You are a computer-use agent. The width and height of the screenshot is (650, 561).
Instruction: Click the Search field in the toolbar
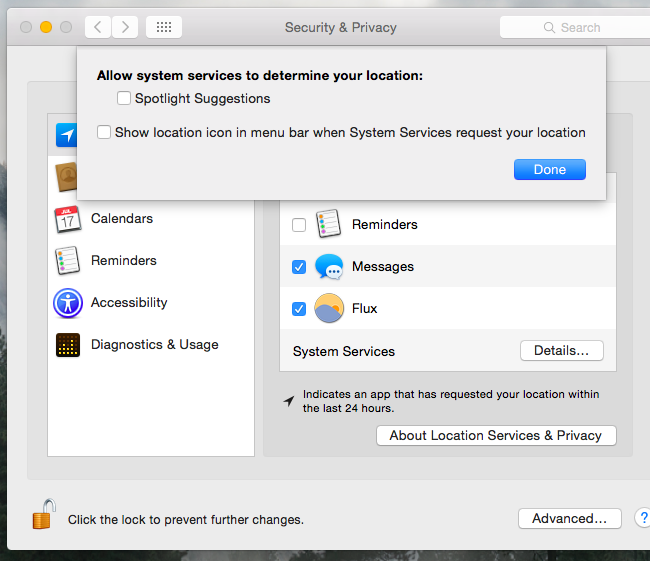point(575,27)
